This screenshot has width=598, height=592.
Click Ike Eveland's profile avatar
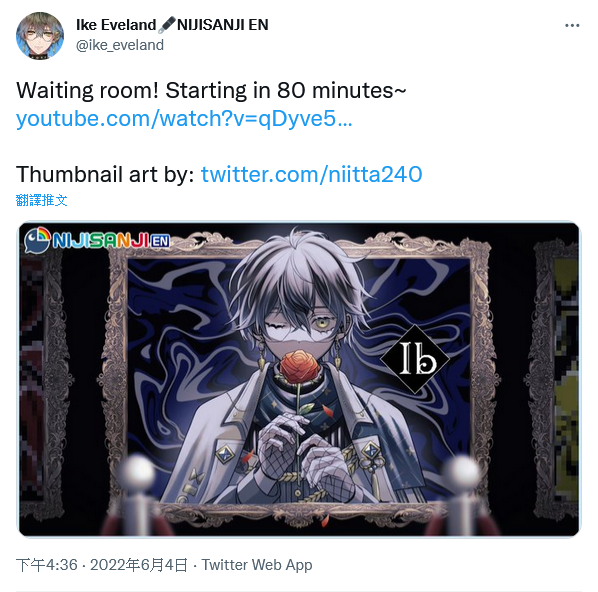click(x=40, y=36)
